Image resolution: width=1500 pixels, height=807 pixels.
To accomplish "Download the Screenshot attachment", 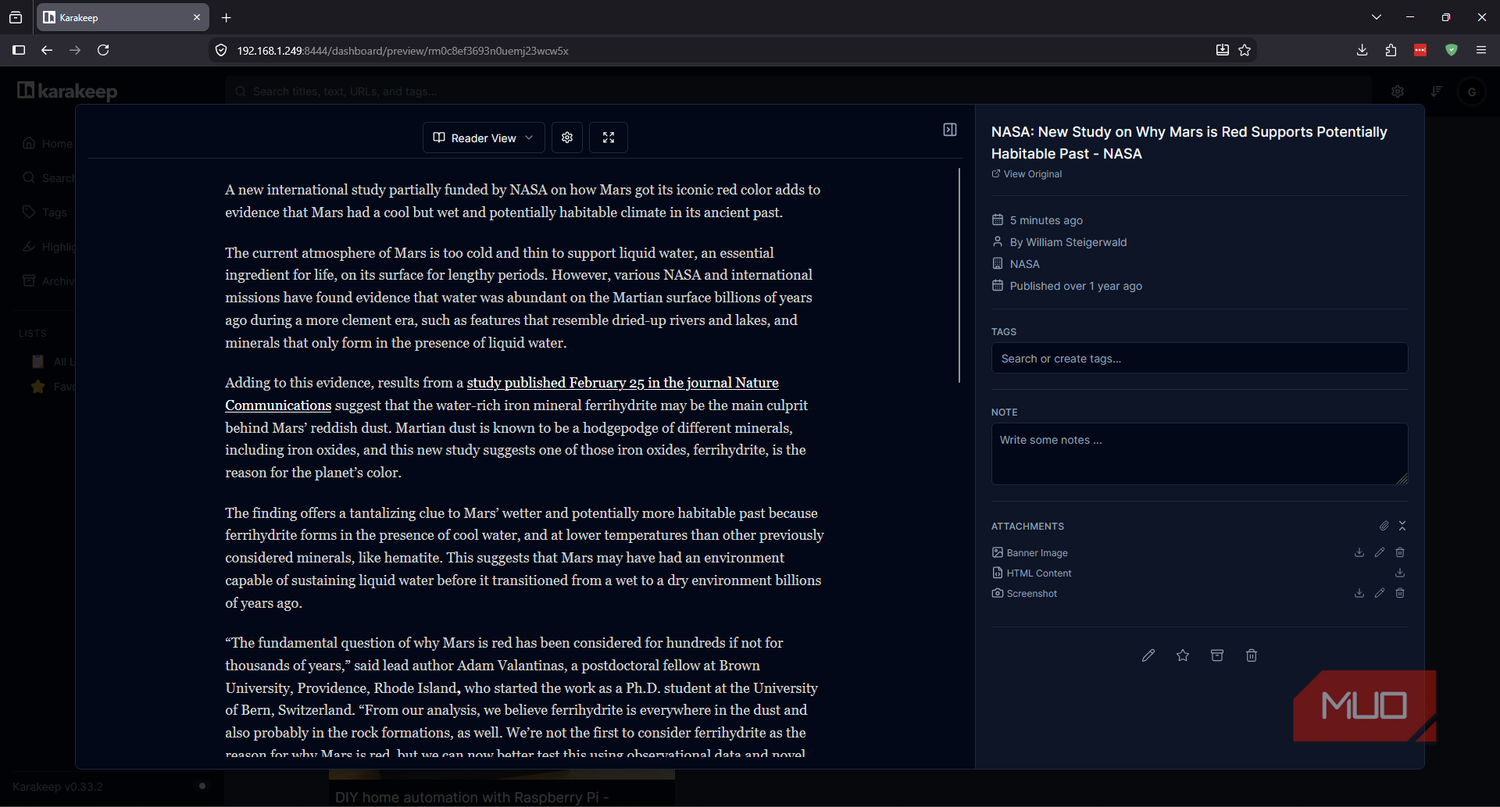I will [1359, 593].
